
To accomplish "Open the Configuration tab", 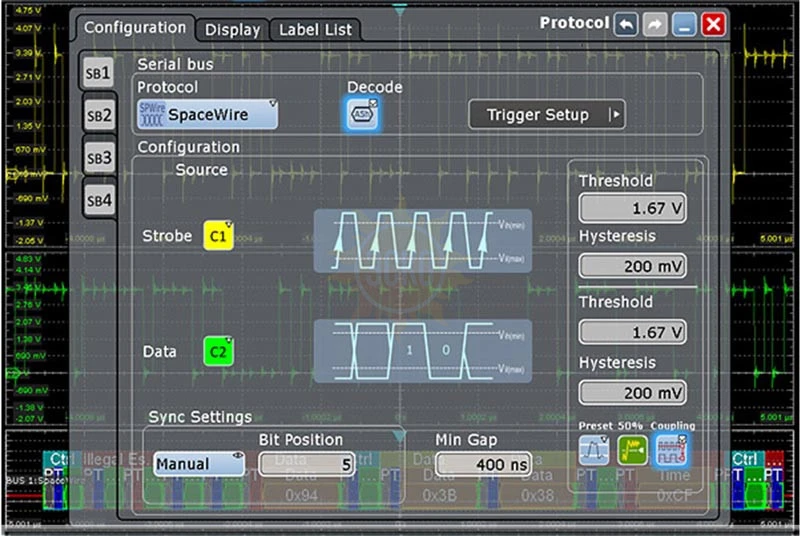I will pyautogui.click(x=135, y=28).
